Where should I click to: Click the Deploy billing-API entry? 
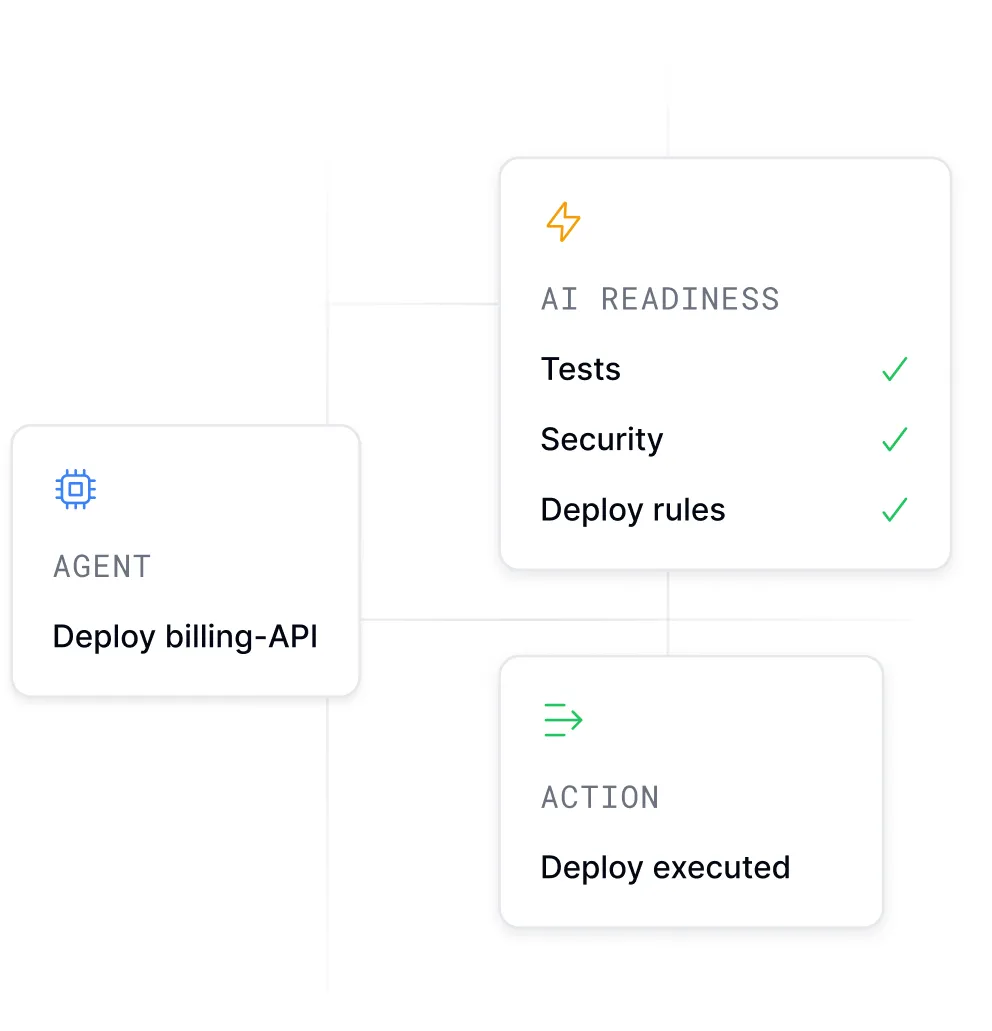[x=185, y=637]
